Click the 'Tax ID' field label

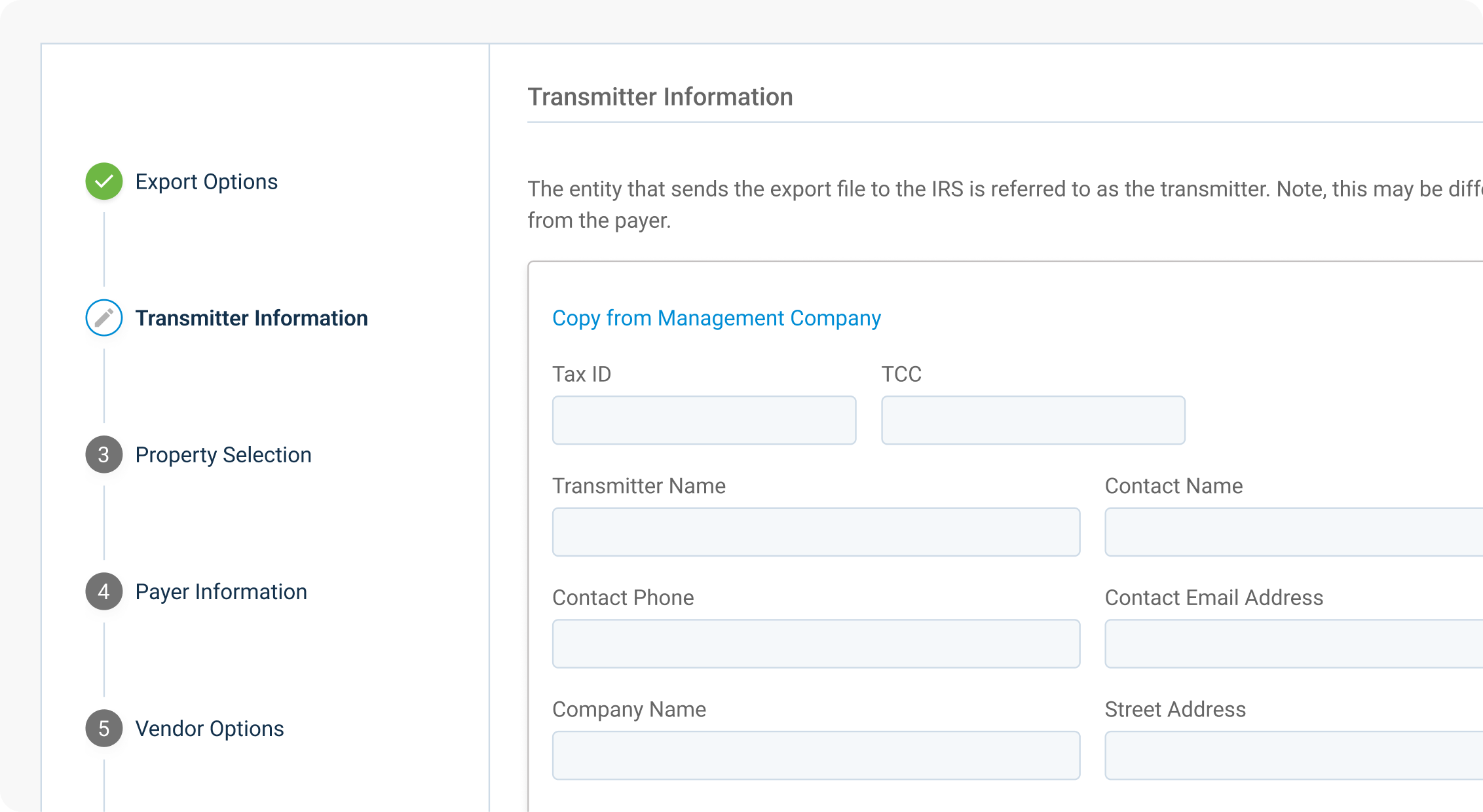point(582,374)
